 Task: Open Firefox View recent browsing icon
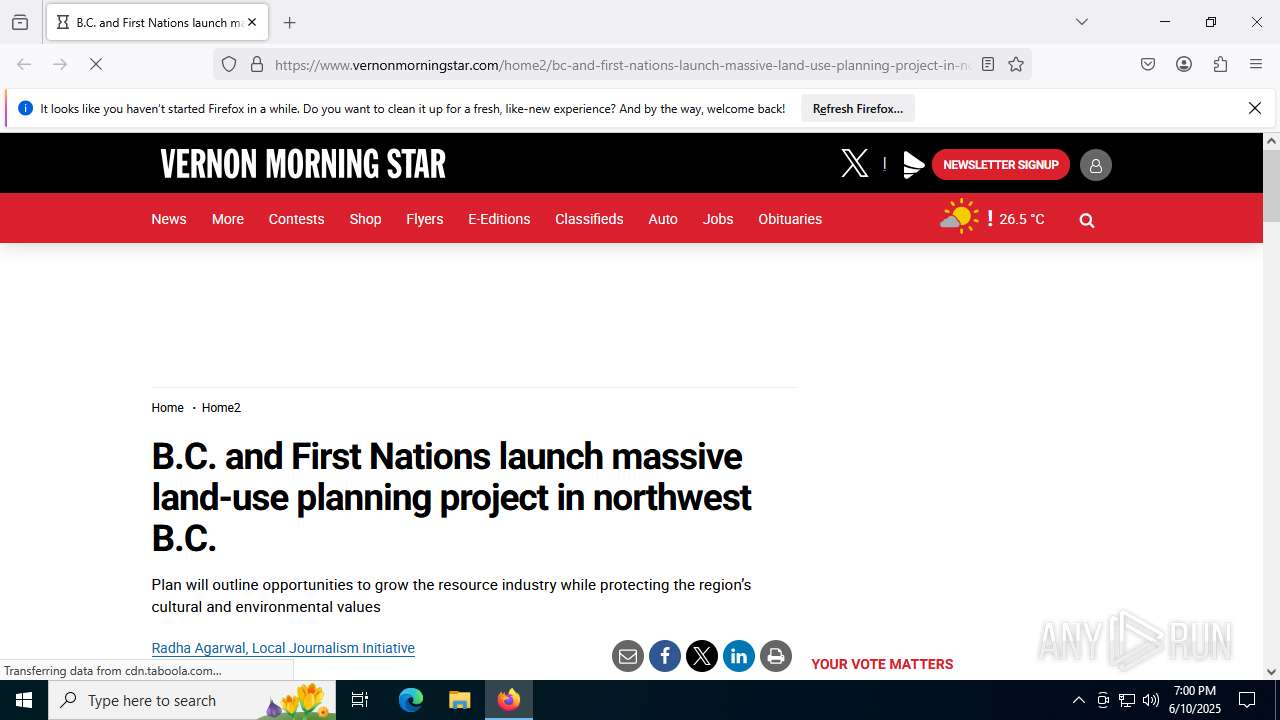[20, 22]
